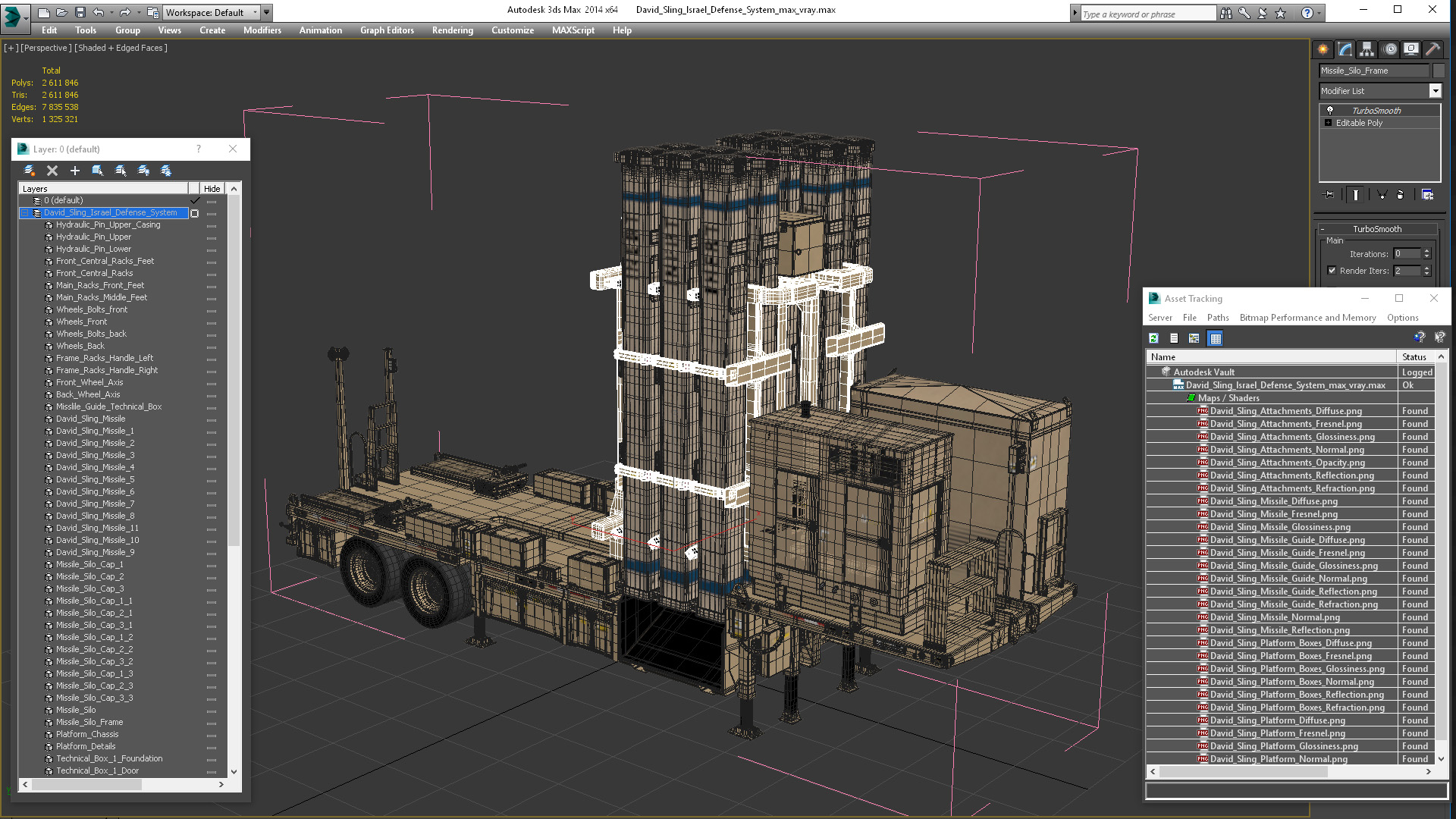Expand Editable Poly plus in modifier stack
Screen dimensions: 1456x819
pyautogui.click(x=1328, y=123)
